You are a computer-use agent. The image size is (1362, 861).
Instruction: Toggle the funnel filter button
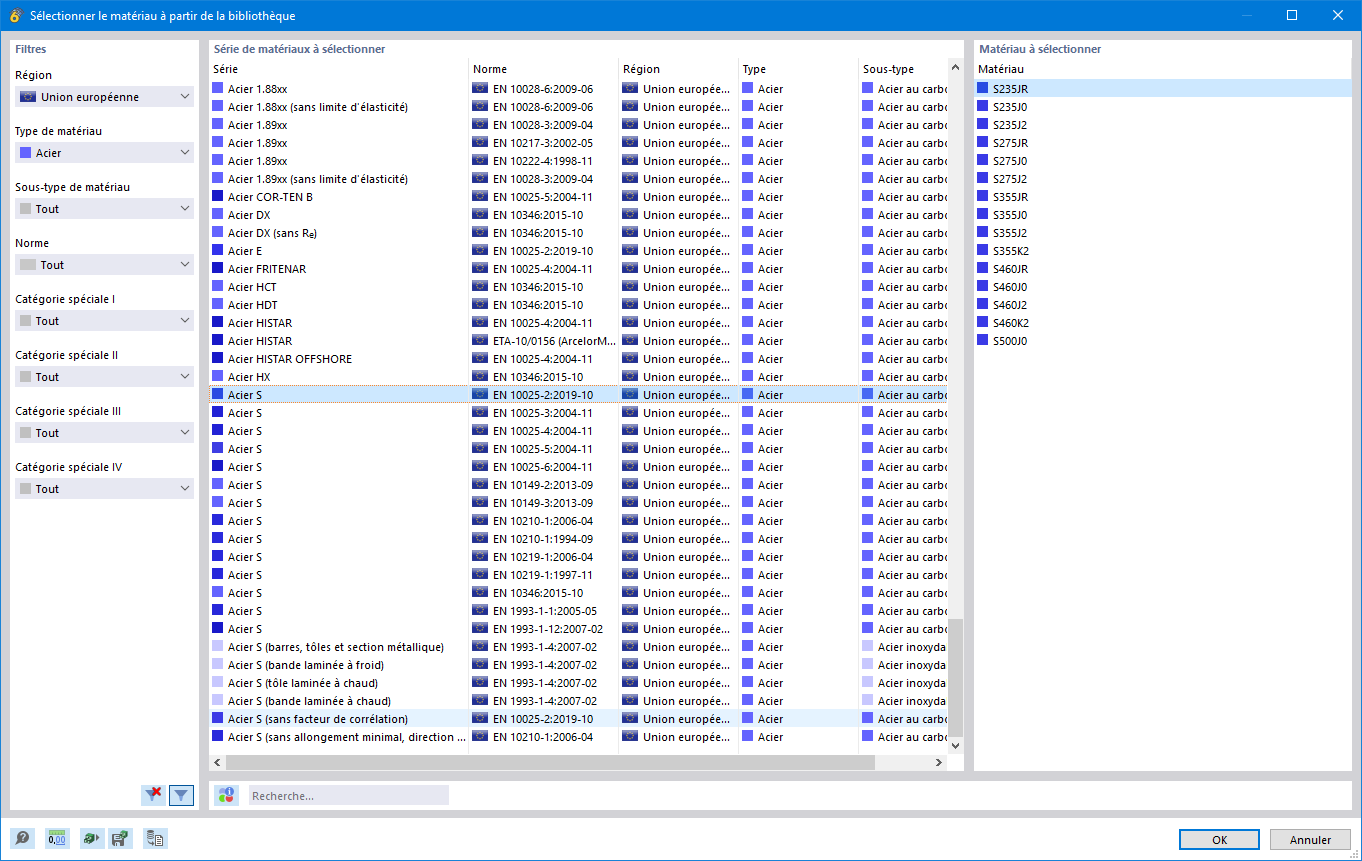[x=181, y=795]
